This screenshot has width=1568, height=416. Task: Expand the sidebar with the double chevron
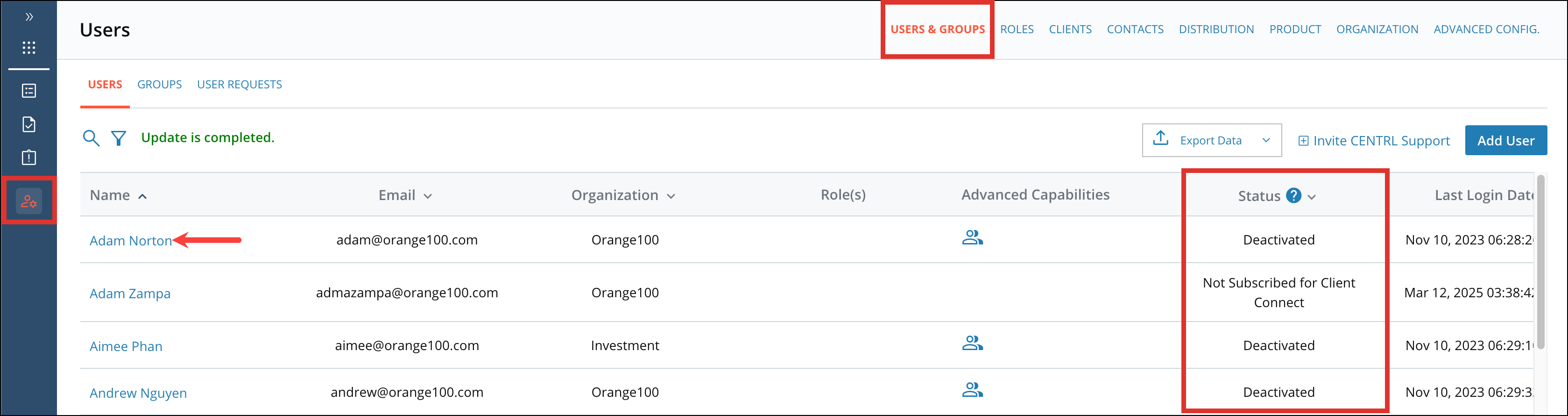pyautogui.click(x=28, y=17)
